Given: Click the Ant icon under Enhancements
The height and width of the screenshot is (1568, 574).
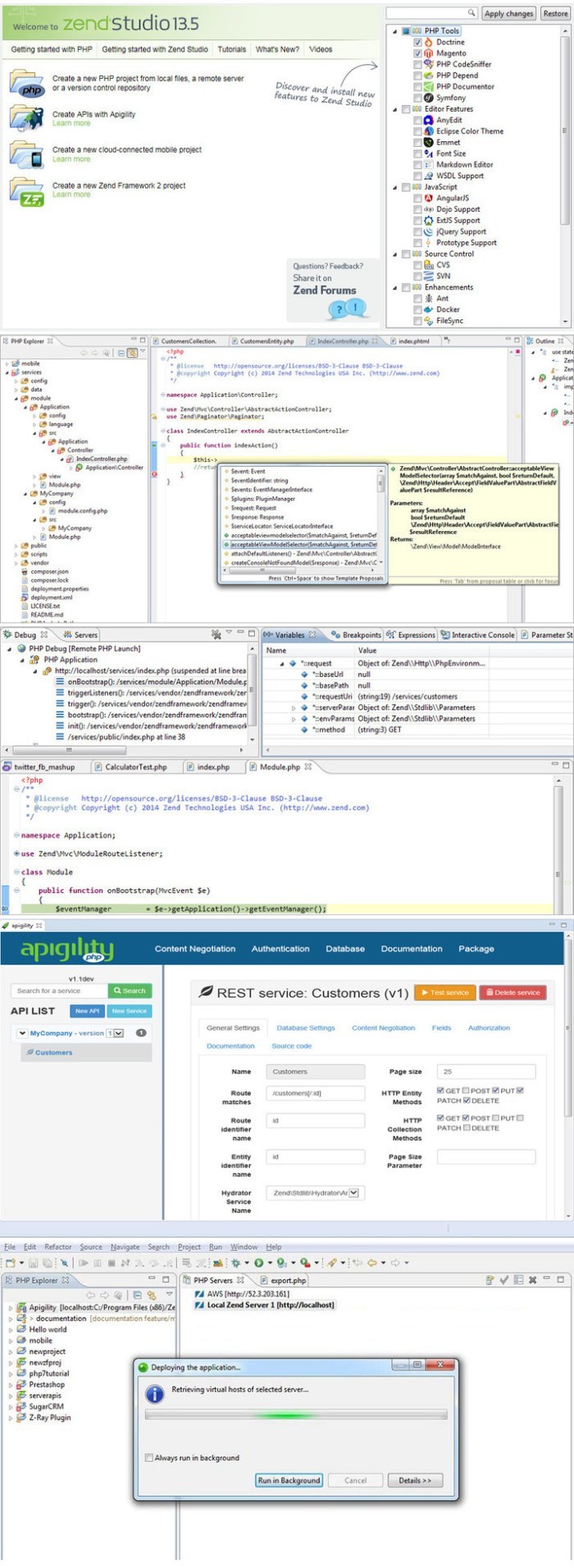Looking at the screenshot, I should point(429,299).
